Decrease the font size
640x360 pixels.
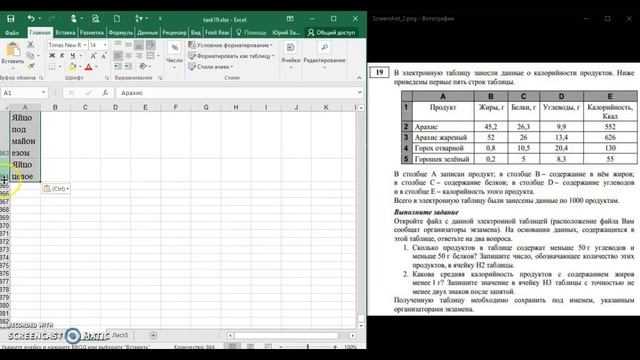pyautogui.click(x=104, y=56)
